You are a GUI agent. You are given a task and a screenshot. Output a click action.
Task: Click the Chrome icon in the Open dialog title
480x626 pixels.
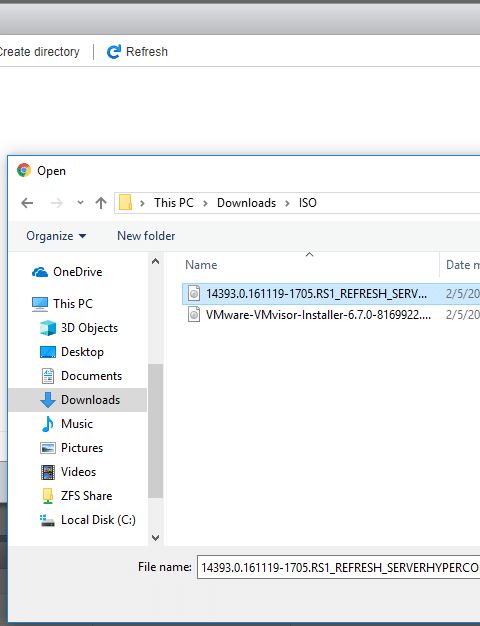click(x=24, y=170)
